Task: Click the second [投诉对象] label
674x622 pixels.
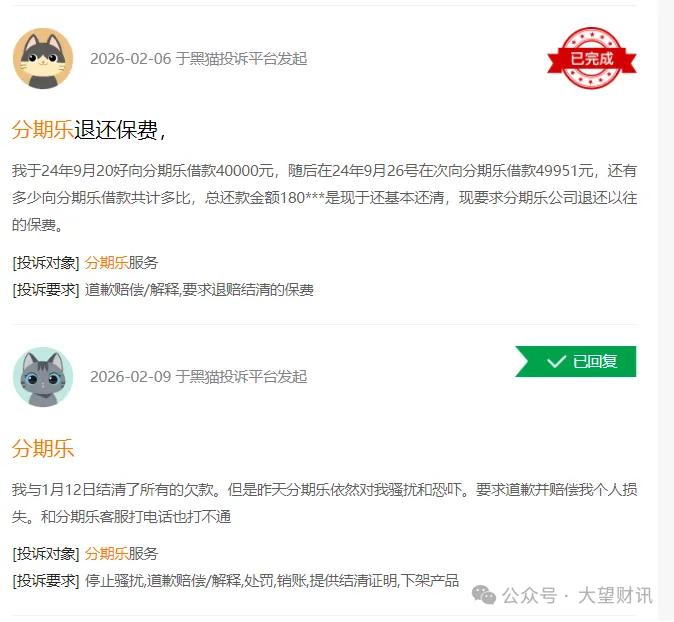Action: [46, 554]
